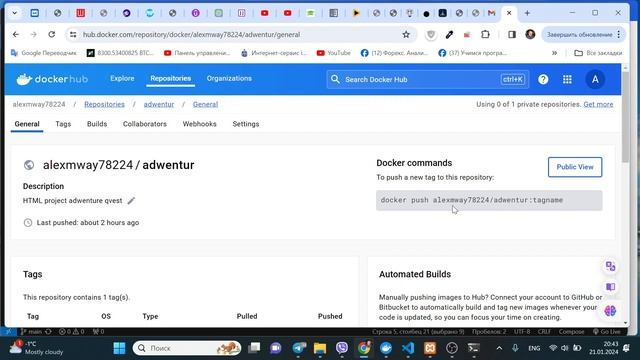Image resolution: width=640 pixels, height=360 pixels.
Task: Click the Docker Hub logo
Action: coord(52,79)
